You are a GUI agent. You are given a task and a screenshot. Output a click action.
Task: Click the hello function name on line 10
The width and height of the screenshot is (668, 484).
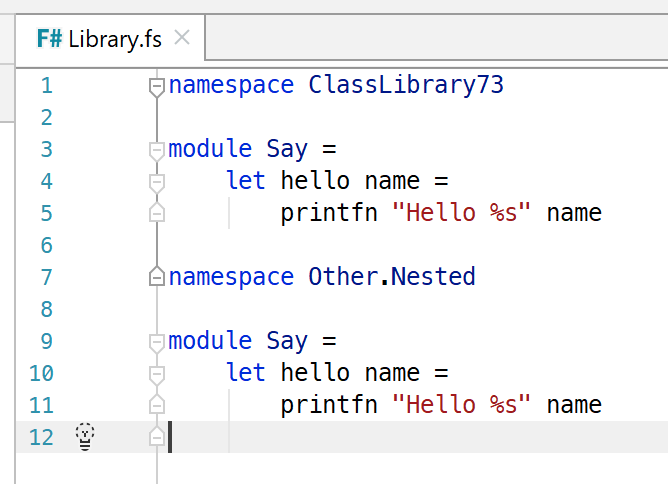(x=315, y=372)
